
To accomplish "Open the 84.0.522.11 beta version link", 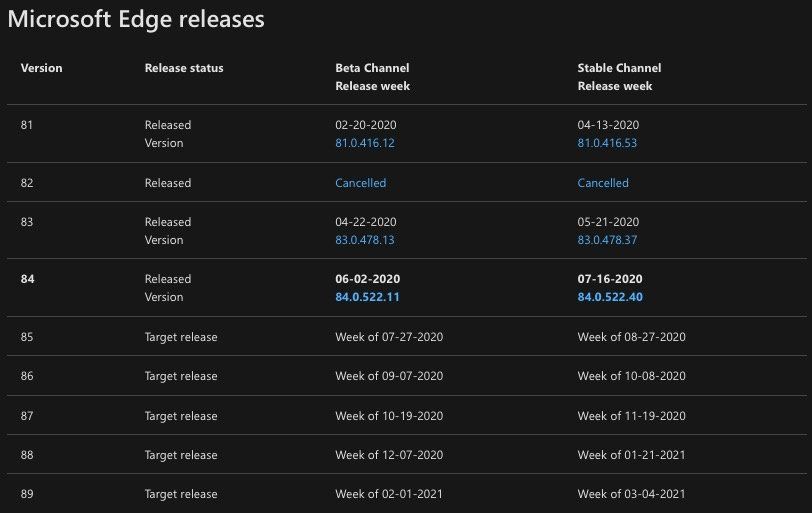I will (x=367, y=297).
